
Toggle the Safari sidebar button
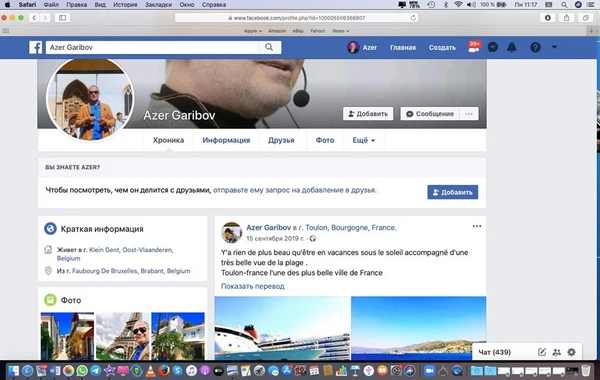coord(62,18)
